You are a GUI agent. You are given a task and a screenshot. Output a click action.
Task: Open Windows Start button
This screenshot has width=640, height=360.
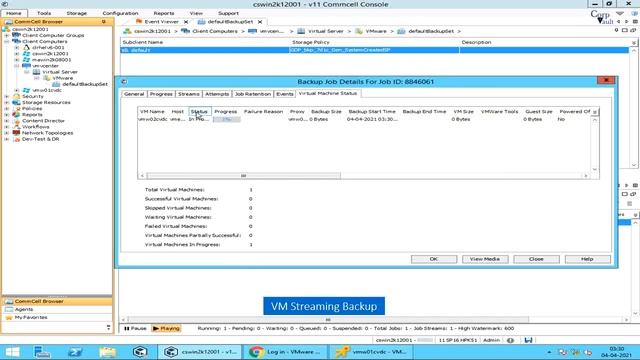(12, 352)
